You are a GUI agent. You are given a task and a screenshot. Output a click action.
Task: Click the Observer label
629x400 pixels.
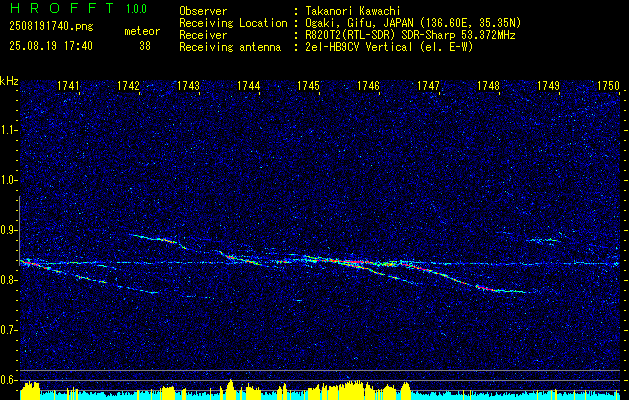click(x=203, y=11)
